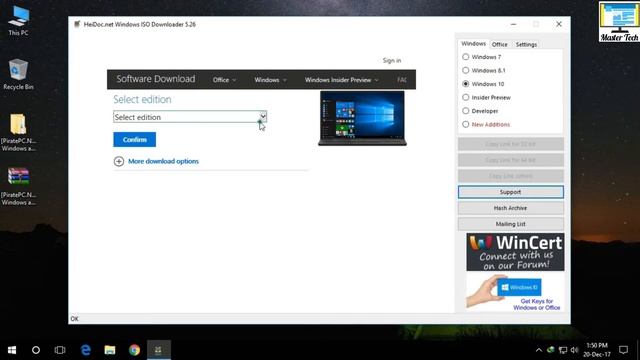Select ISO Downloader taskbar icon
This screenshot has width=640, height=360.
coord(158,350)
